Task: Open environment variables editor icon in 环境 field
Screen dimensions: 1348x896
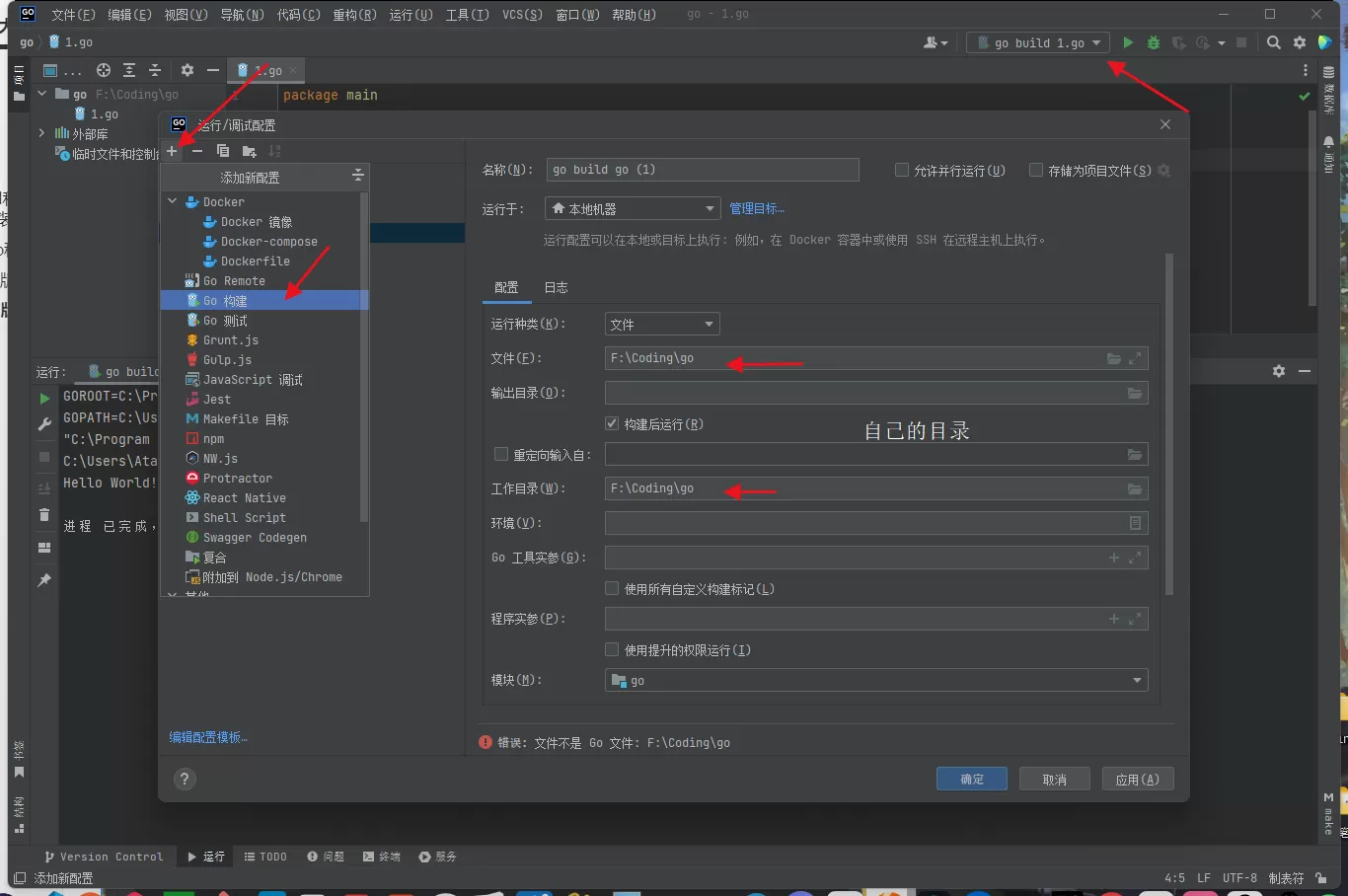Action: pos(1135,523)
